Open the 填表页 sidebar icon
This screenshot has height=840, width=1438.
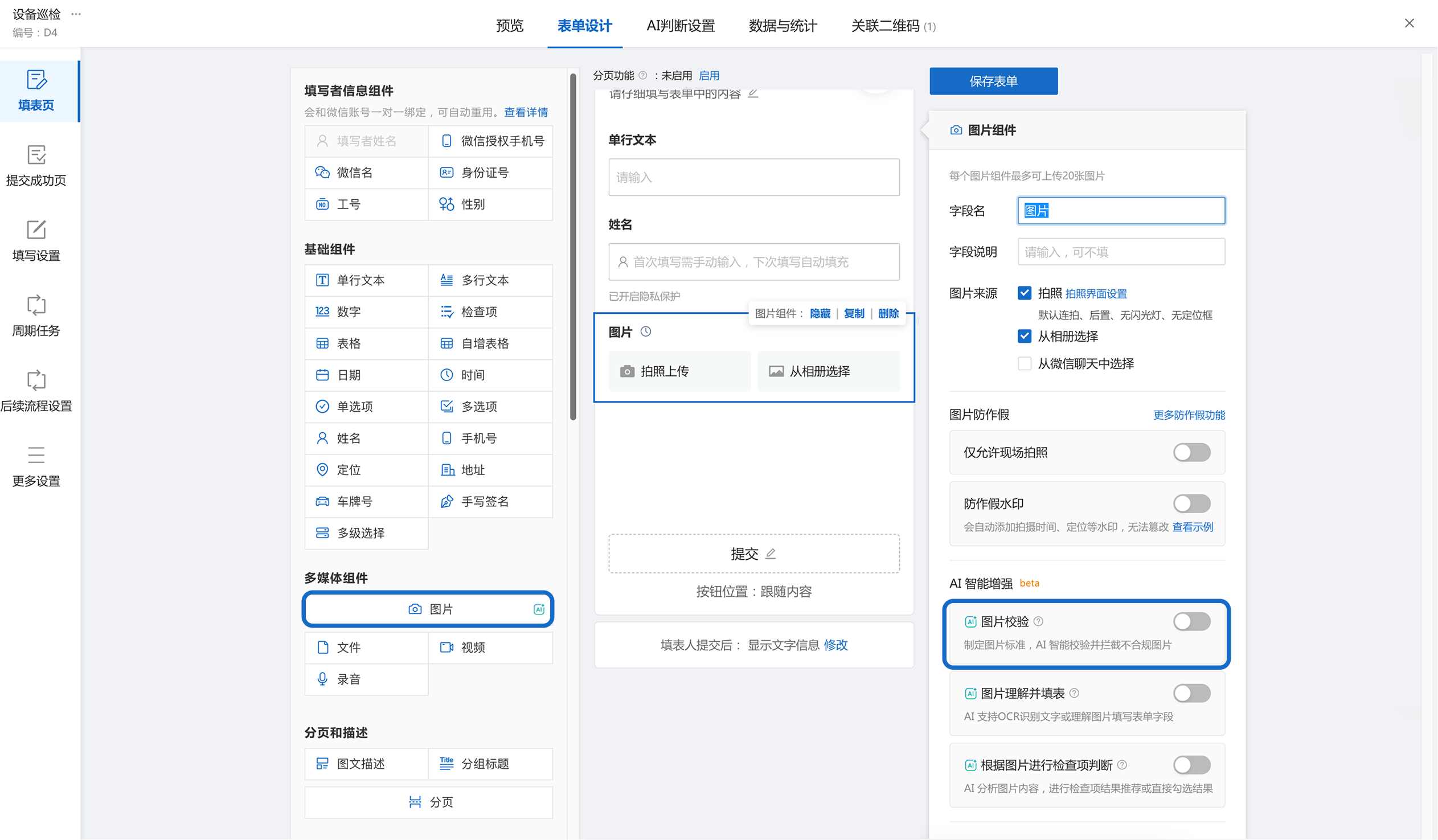tap(36, 80)
